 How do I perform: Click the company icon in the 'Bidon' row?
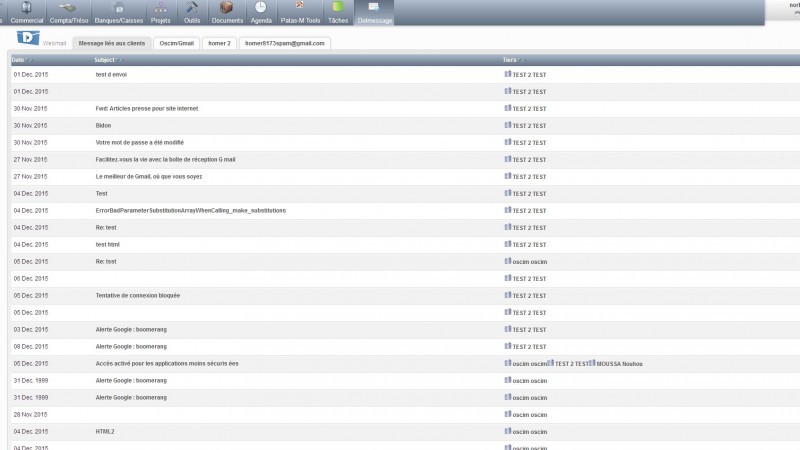point(508,125)
